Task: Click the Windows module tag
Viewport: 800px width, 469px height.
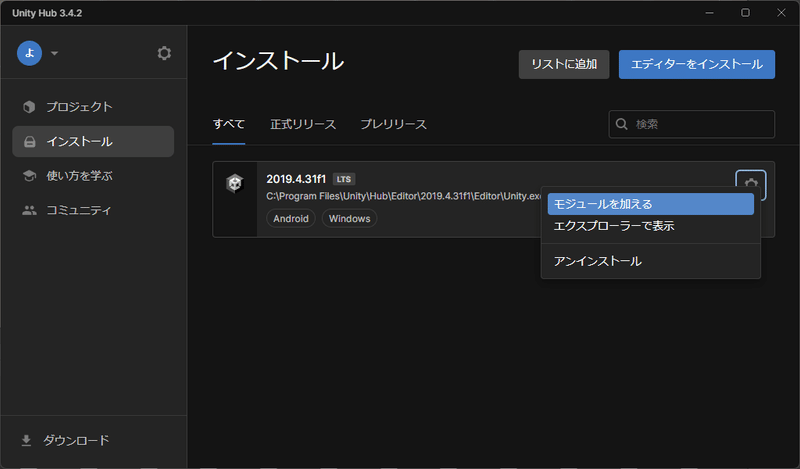Action: click(349, 218)
